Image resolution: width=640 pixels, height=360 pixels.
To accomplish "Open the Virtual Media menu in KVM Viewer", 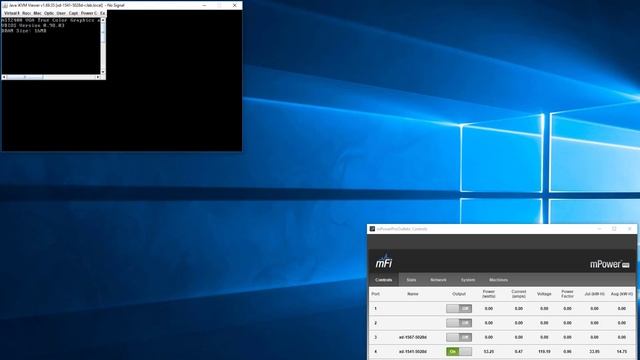I will 11,13.
